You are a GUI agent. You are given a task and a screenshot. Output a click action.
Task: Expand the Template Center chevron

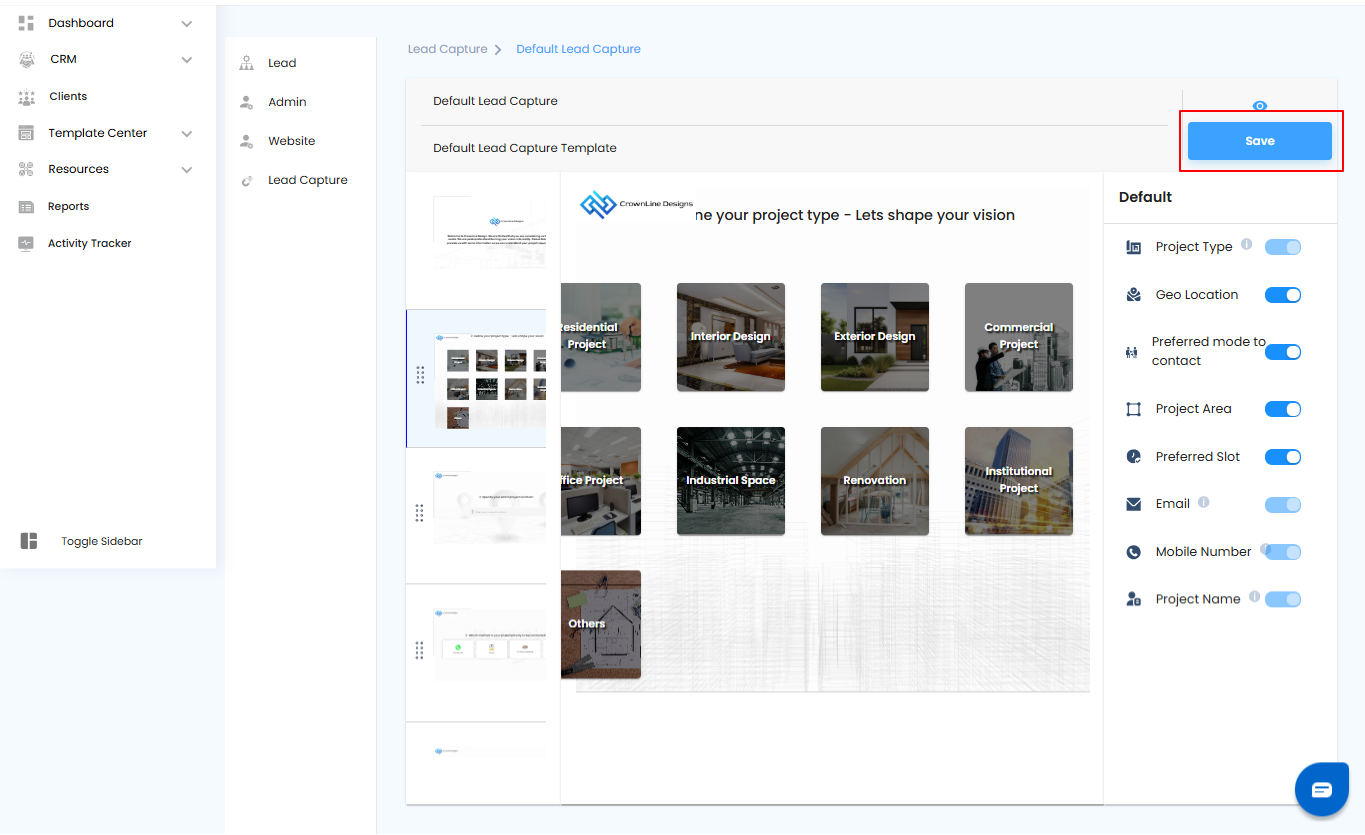coord(187,134)
